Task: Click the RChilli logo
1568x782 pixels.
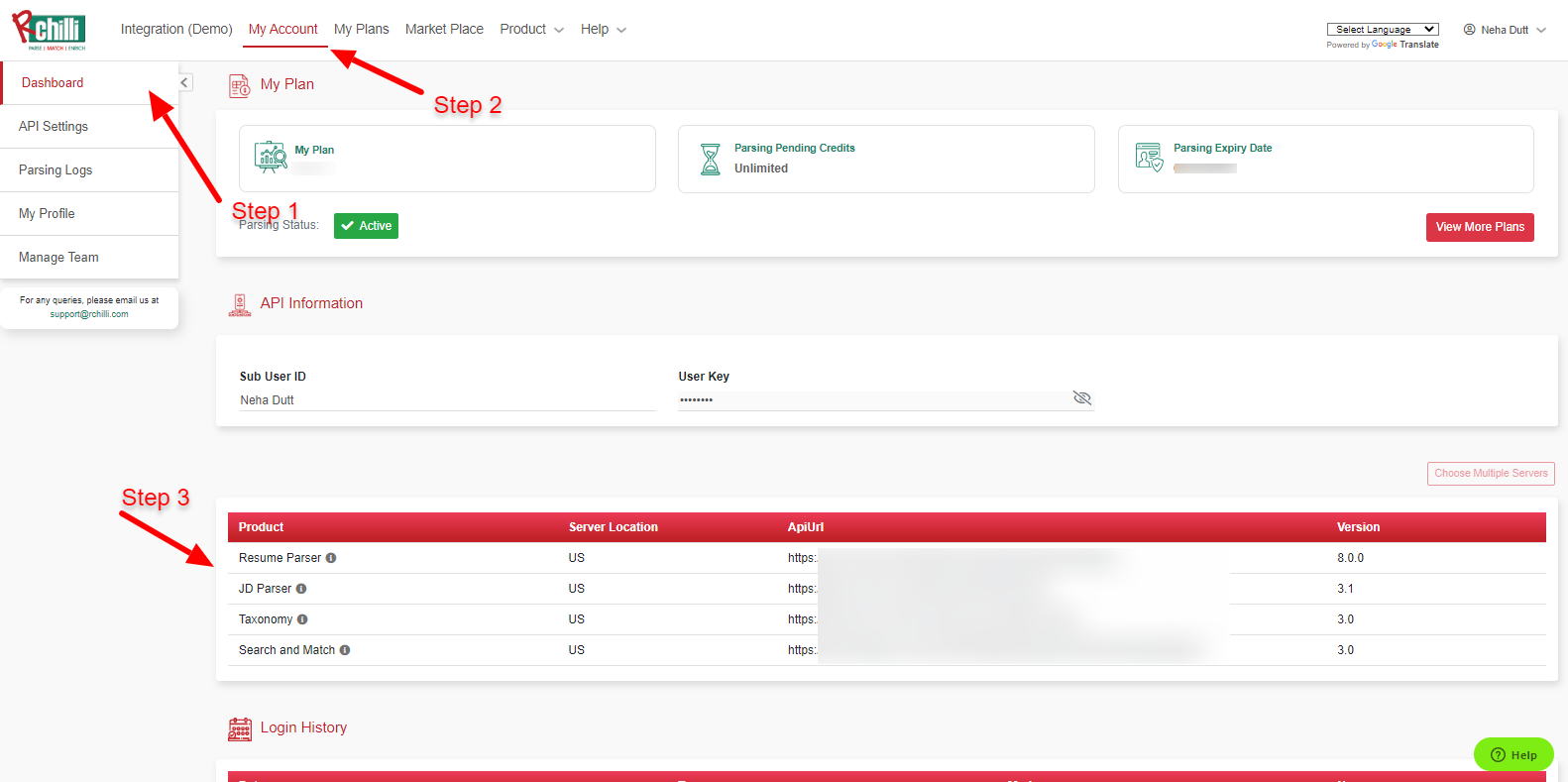Action: (49, 30)
